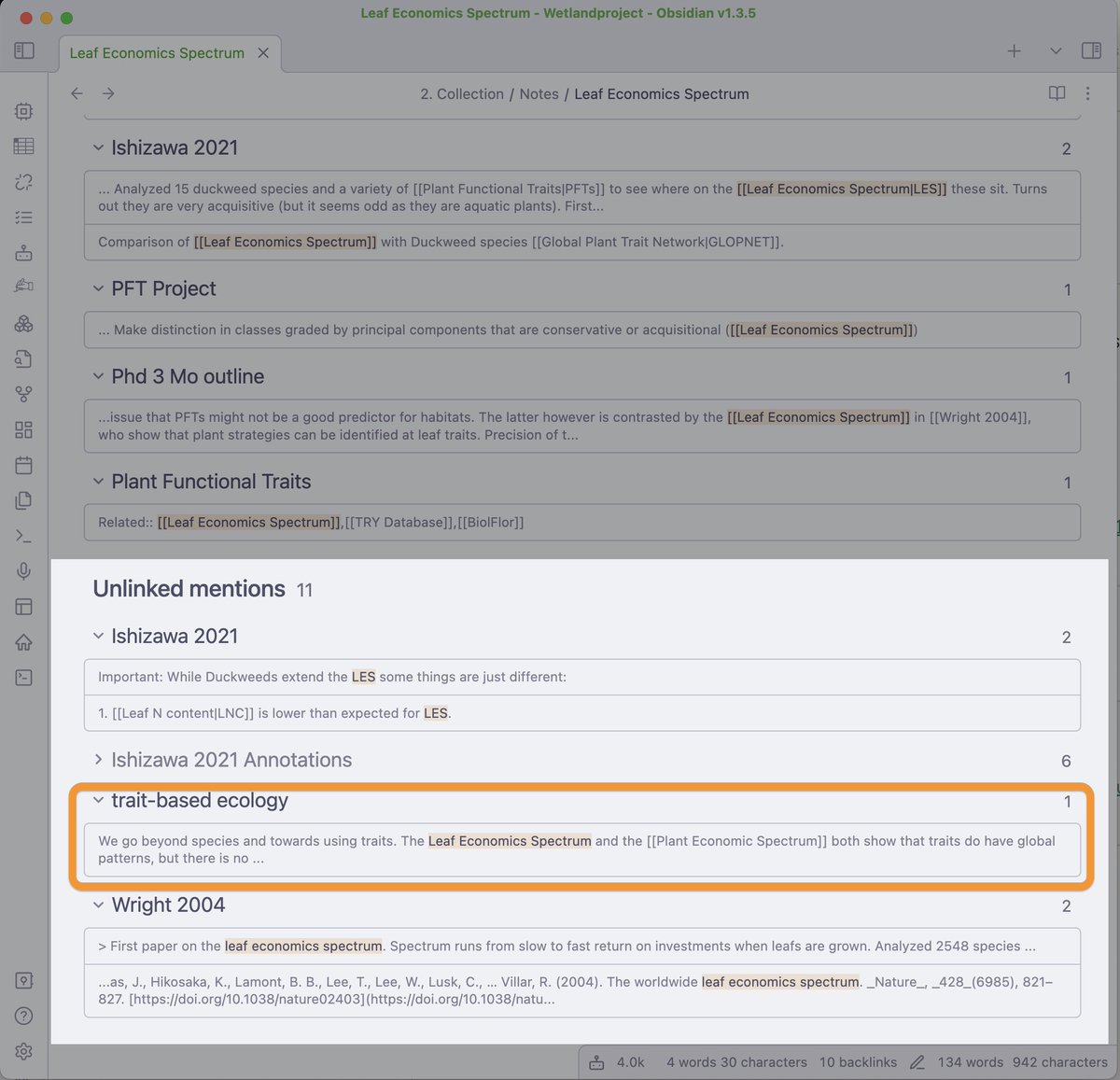The height and width of the screenshot is (1080, 1120).
Task: Click '4 words 30 characters' status entry
Action: click(x=736, y=1062)
